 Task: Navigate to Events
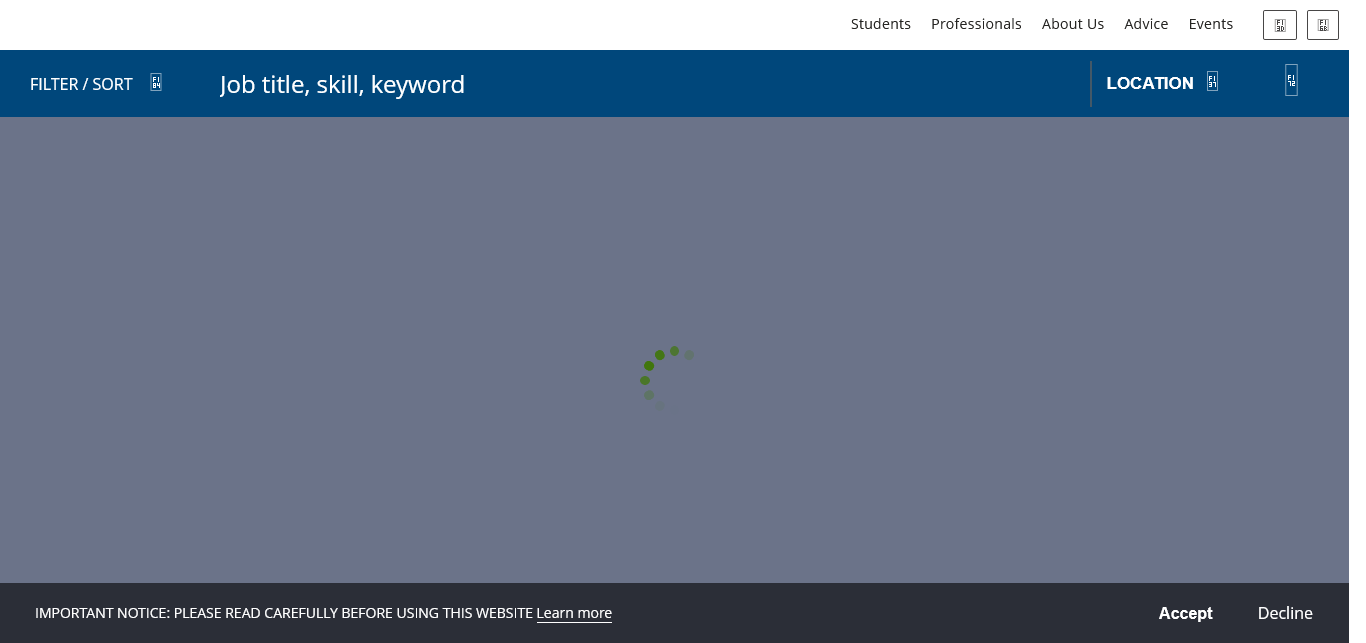pos(1210,24)
